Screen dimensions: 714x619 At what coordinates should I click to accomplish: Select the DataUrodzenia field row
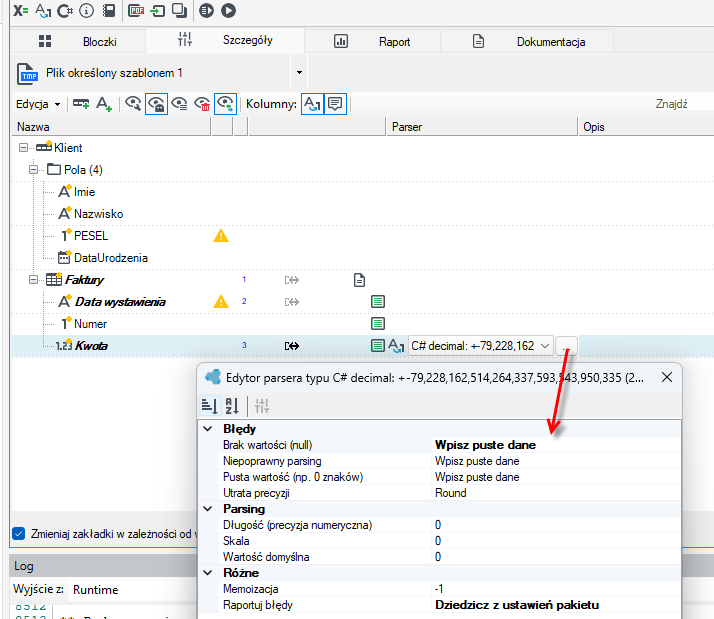point(111,258)
